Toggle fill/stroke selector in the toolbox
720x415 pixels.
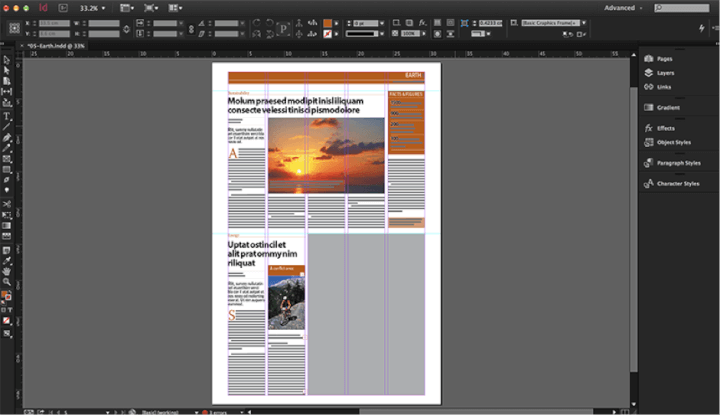click(x=7, y=296)
